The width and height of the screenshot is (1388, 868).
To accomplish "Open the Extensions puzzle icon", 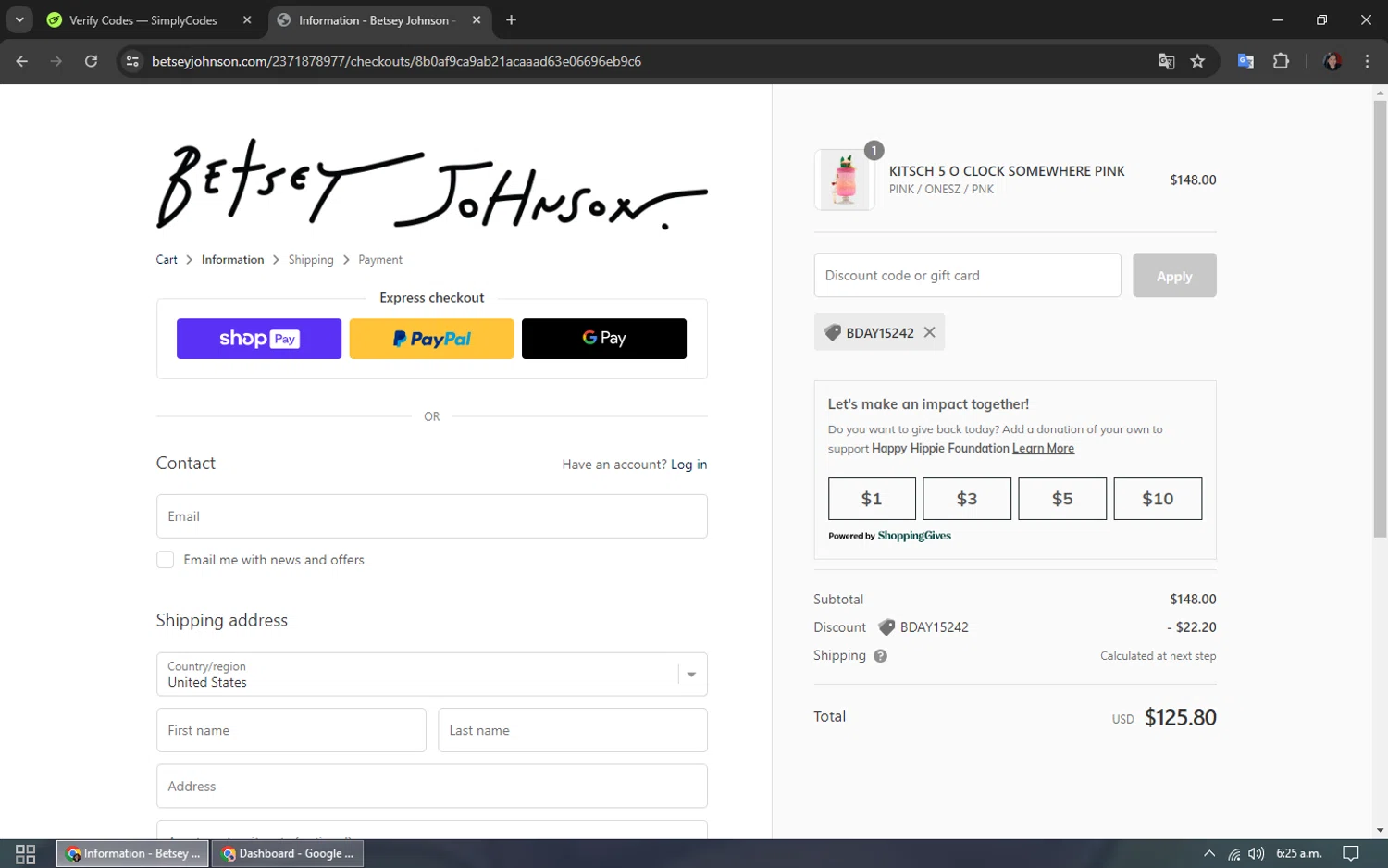I will (x=1281, y=61).
